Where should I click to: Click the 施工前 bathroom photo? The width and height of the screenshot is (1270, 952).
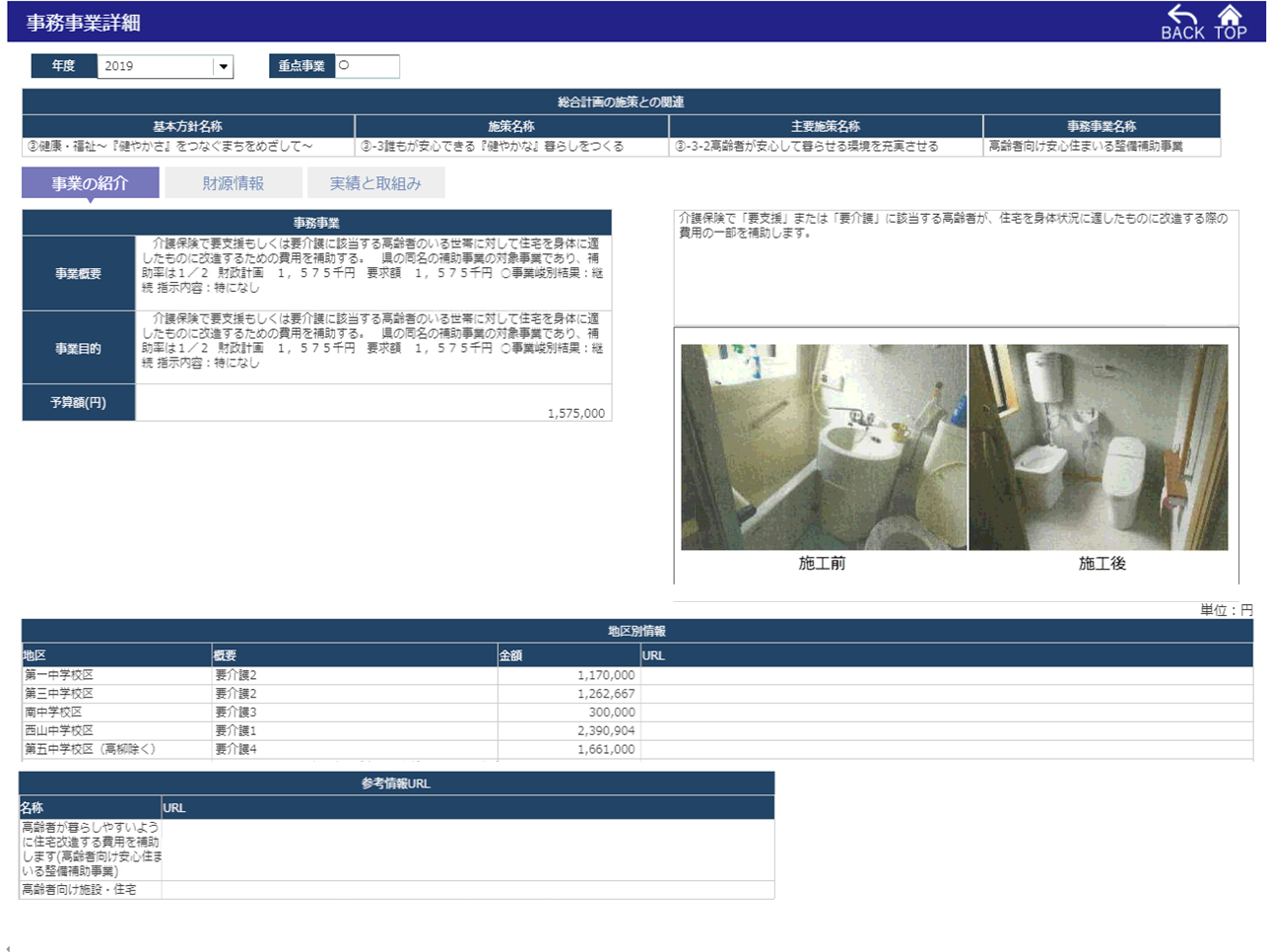pos(823,446)
